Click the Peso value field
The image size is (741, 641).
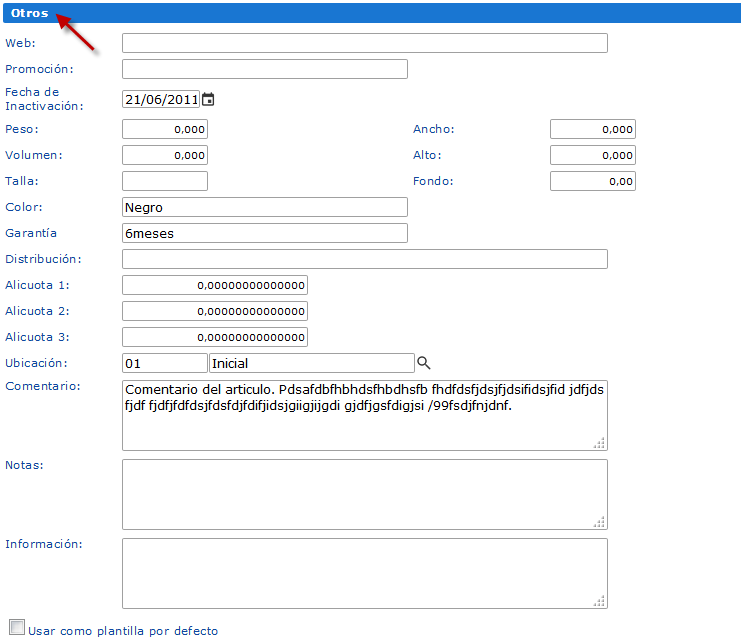pos(165,129)
